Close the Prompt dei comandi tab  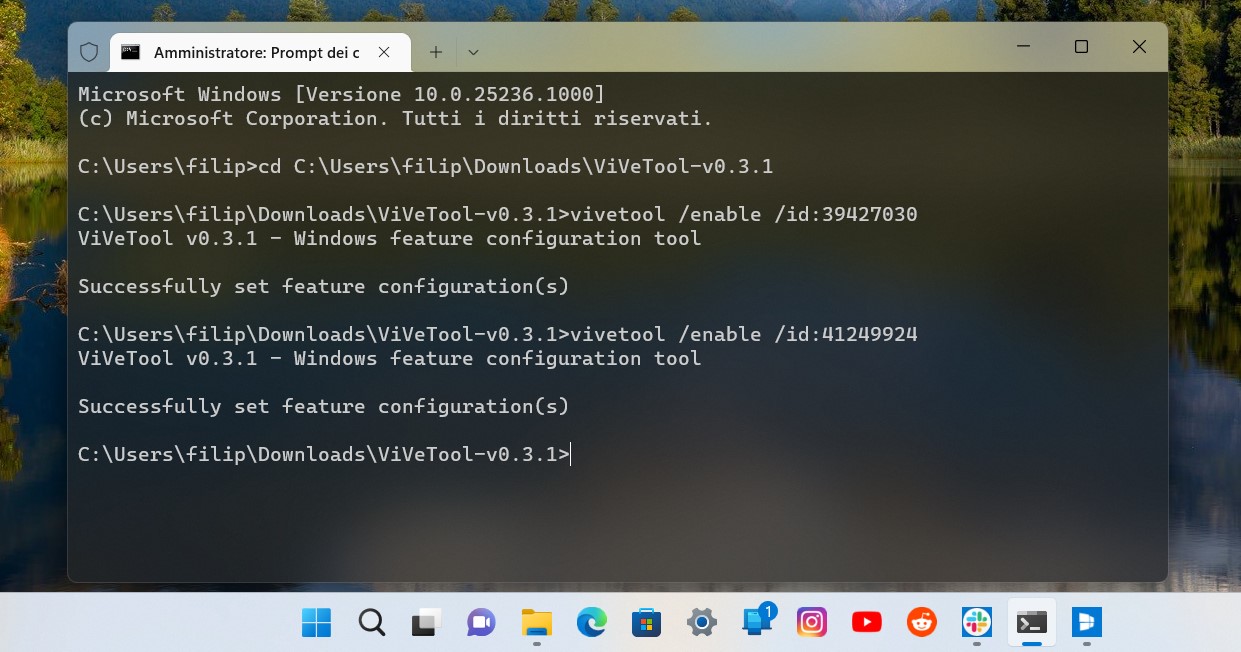click(385, 52)
